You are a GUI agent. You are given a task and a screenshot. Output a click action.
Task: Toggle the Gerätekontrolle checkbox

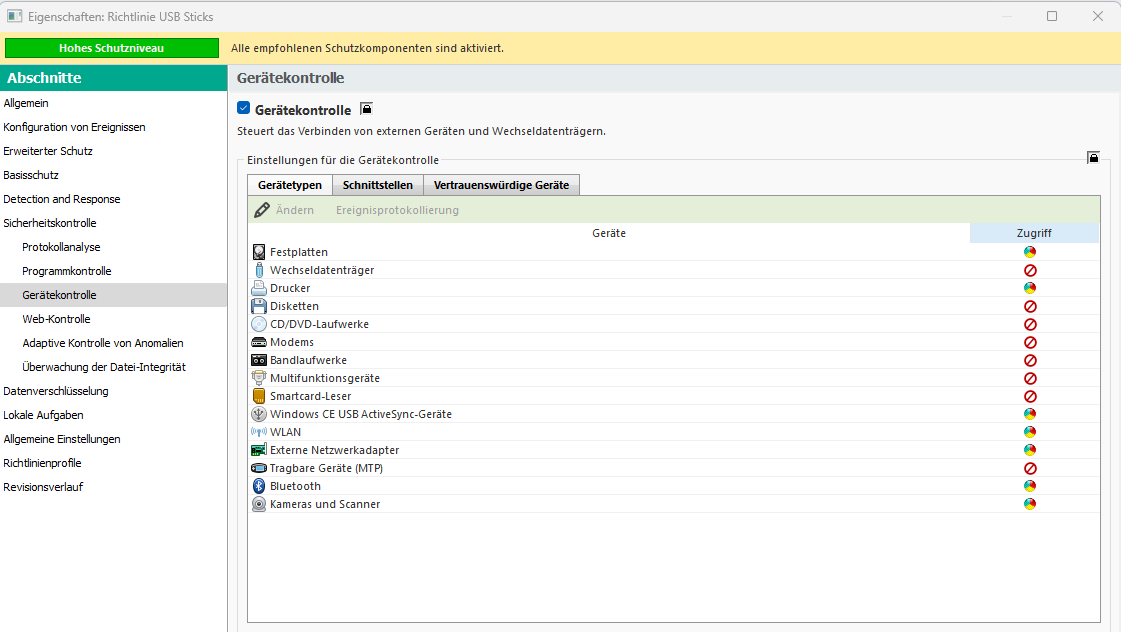click(244, 109)
